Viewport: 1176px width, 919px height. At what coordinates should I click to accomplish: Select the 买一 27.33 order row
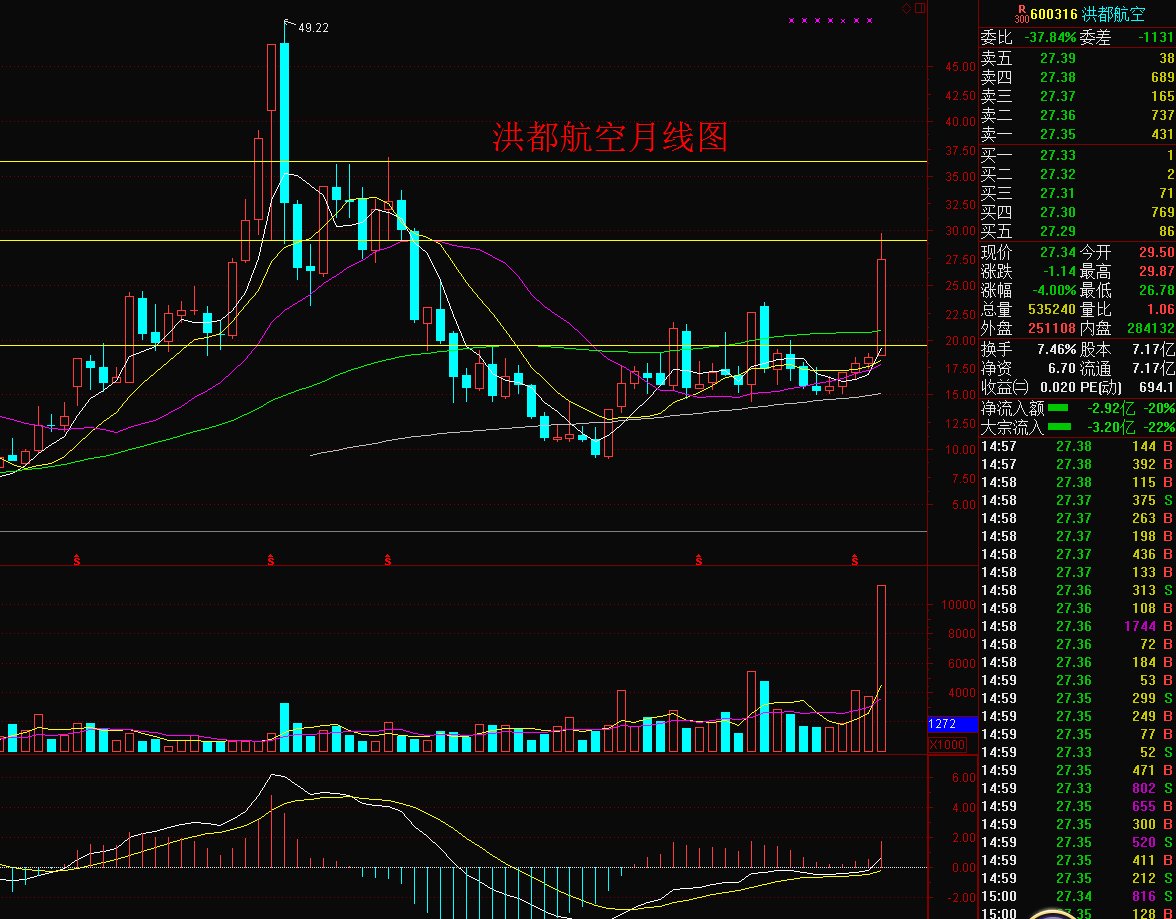pos(1077,155)
